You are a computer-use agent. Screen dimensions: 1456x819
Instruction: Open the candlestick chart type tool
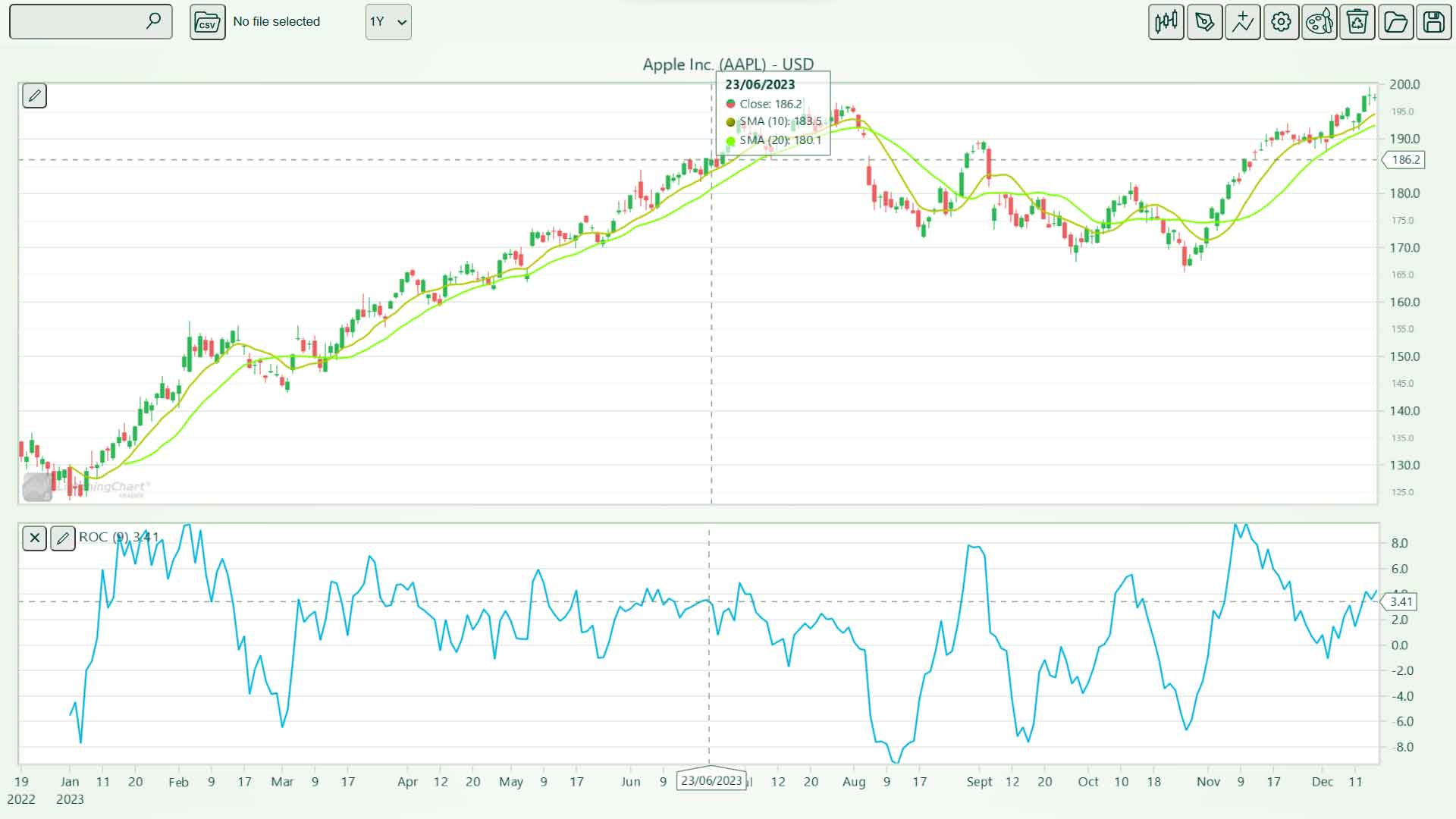[1166, 21]
